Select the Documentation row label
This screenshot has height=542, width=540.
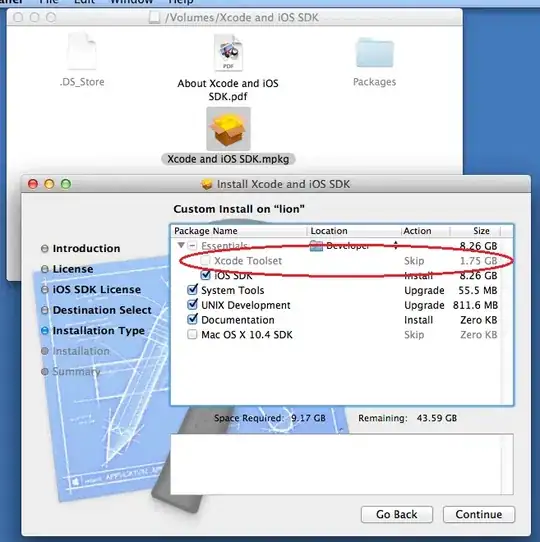click(238, 320)
